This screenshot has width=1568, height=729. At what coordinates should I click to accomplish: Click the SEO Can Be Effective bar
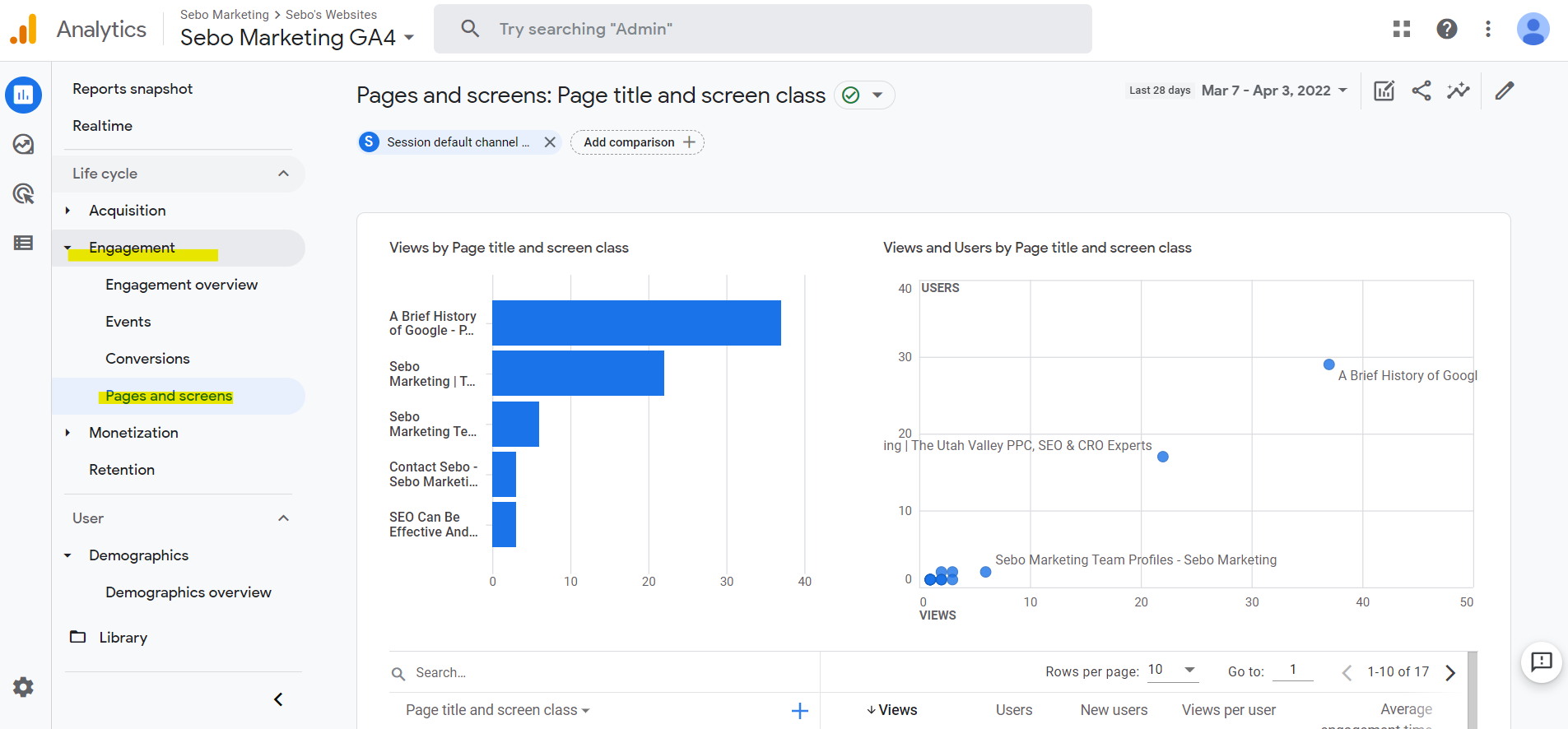tap(504, 524)
